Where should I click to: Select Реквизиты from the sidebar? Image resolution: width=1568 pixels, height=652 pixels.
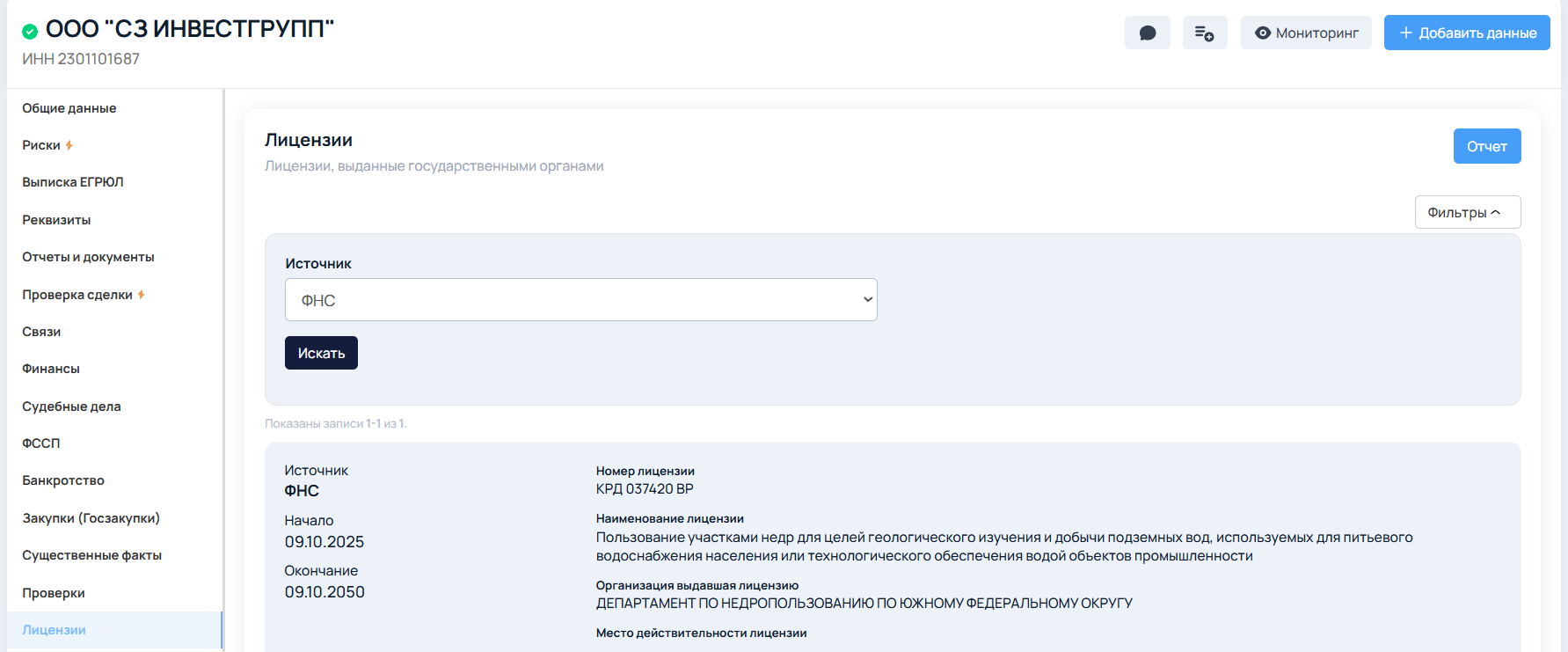tap(56, 220)
